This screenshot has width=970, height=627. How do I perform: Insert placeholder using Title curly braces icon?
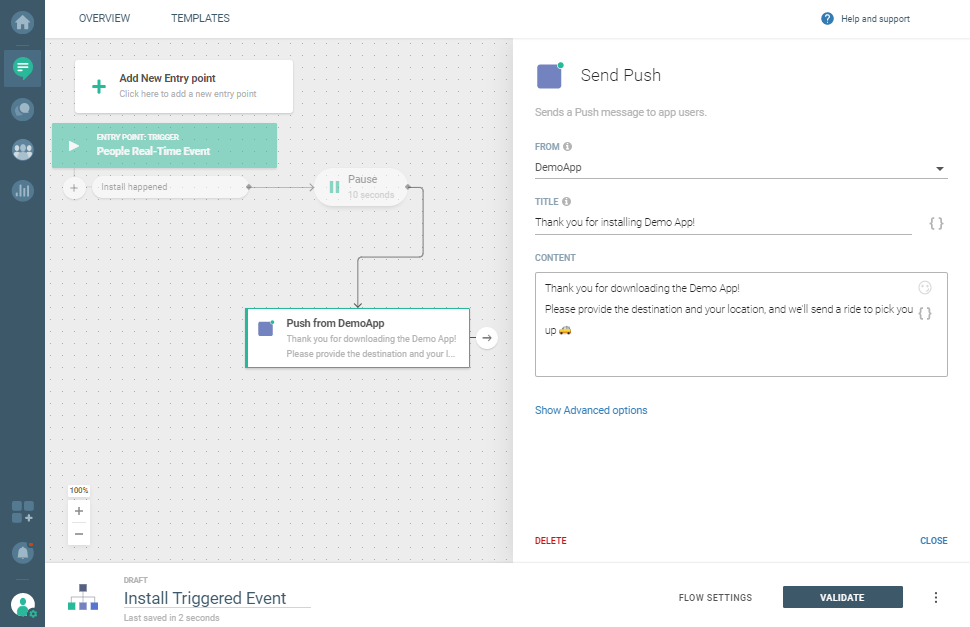coord(936,223)
